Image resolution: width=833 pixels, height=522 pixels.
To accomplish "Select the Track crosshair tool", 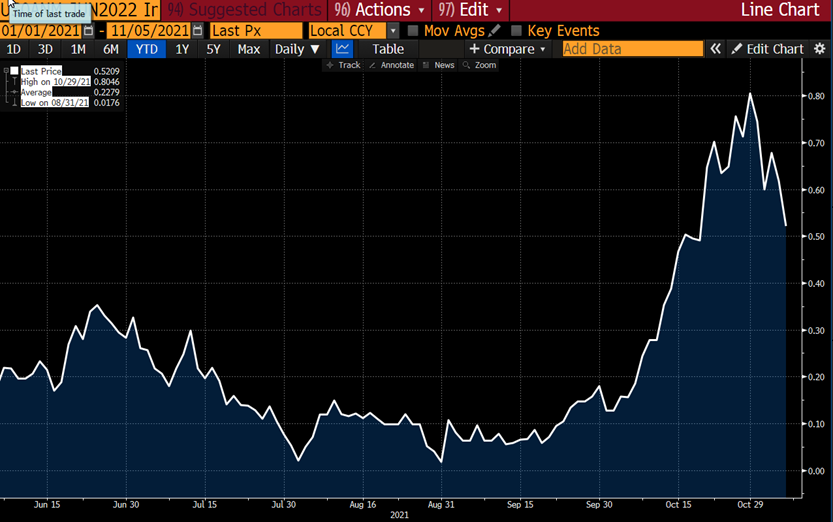I will tap(343, 65).
